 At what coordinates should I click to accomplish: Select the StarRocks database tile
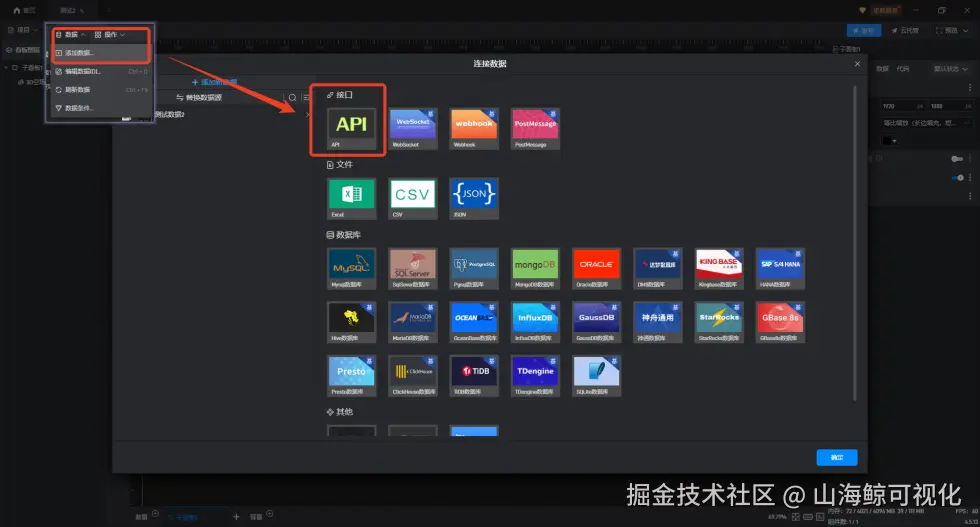tap(719, 323)
